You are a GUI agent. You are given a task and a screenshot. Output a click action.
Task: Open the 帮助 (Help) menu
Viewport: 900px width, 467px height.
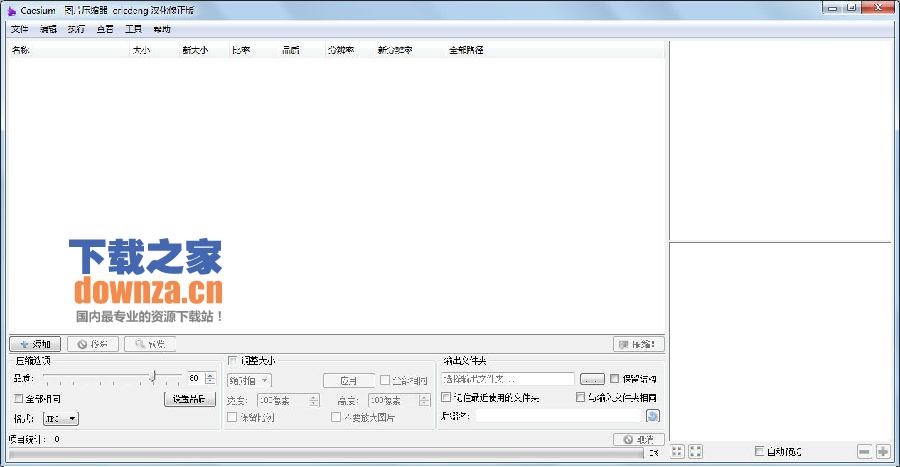(x=162, y=29)
